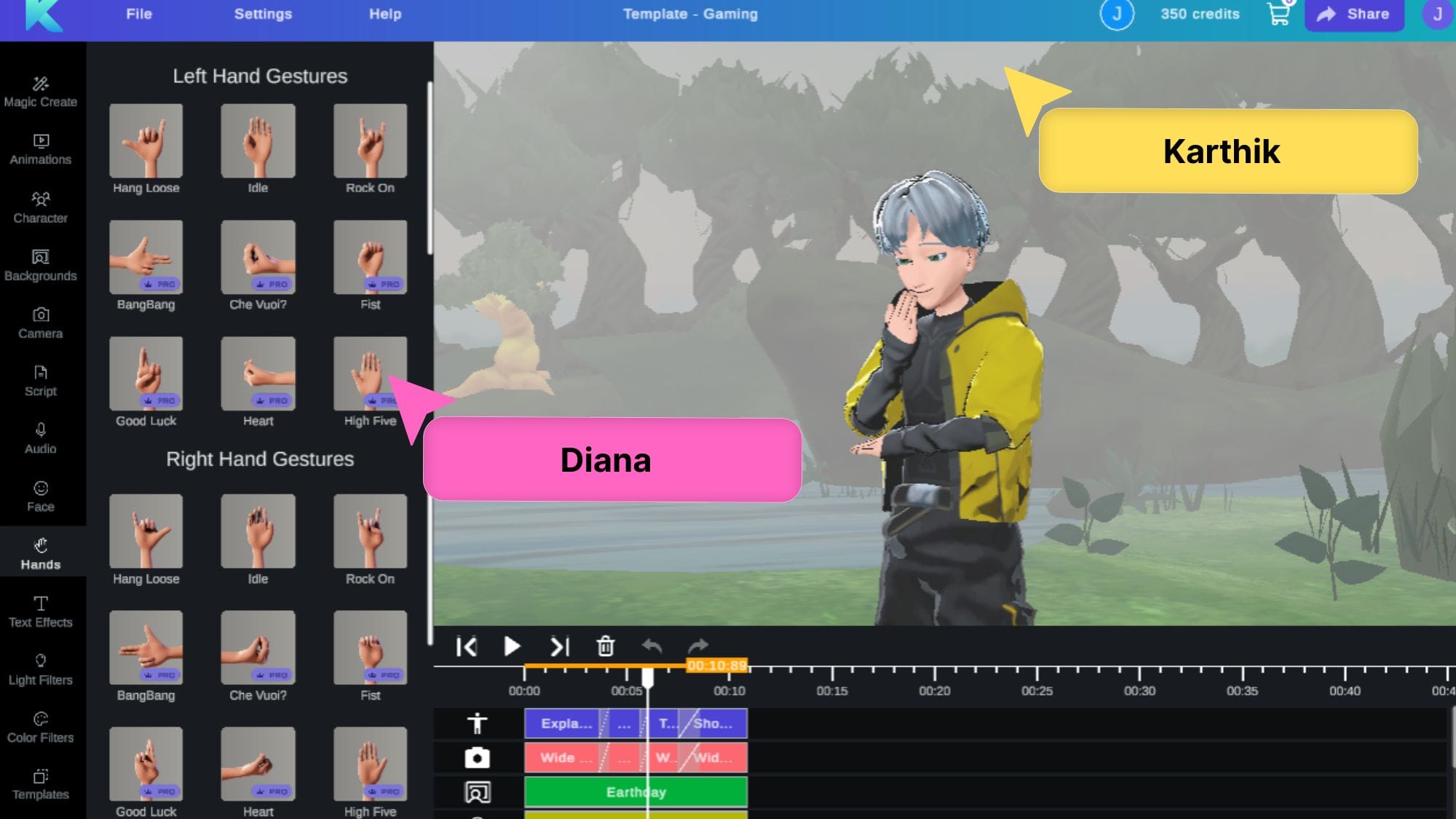Image resolution: width=1456 pixels, height=819 pixels.
Task: Expand the Left Hand Gestures section
Action: [x=259, y=75]
